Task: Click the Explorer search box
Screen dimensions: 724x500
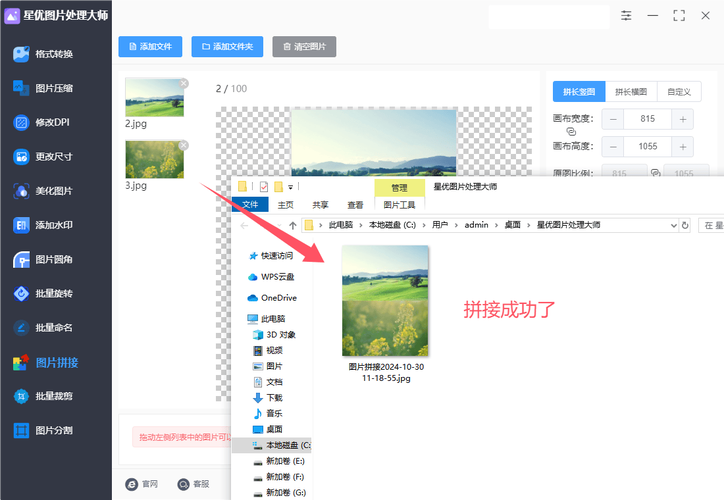Action: [x=711, y=225]
